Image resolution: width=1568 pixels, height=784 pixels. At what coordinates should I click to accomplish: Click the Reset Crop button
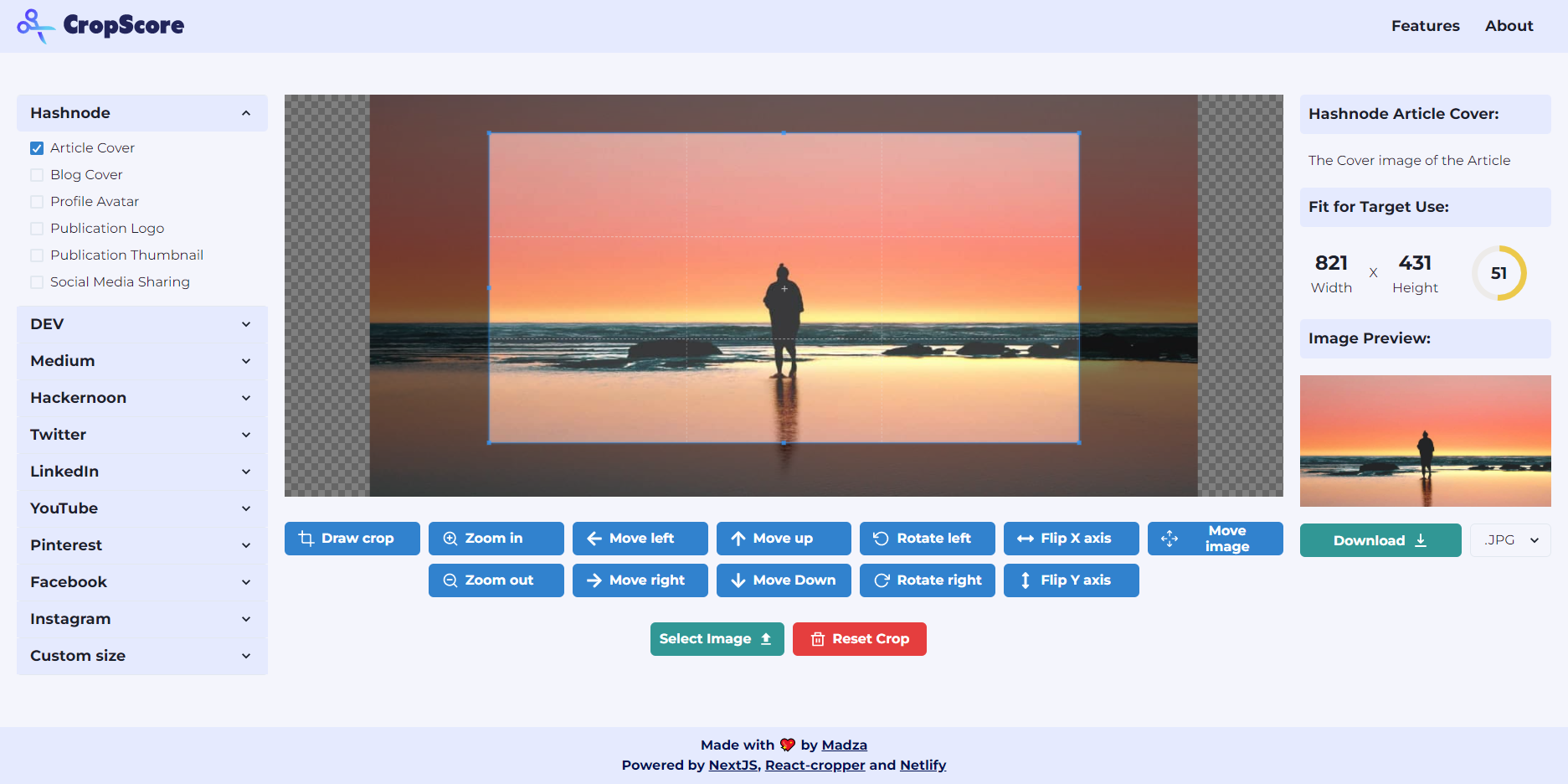pos(859,639)
